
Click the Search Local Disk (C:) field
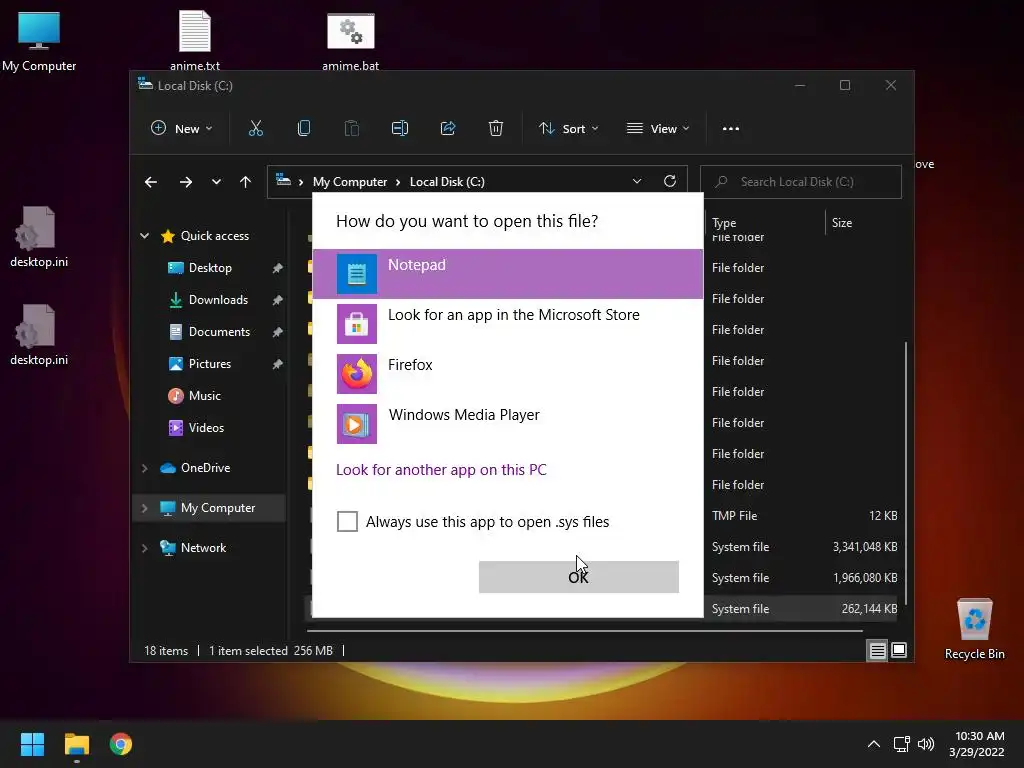tap(801, 182)
